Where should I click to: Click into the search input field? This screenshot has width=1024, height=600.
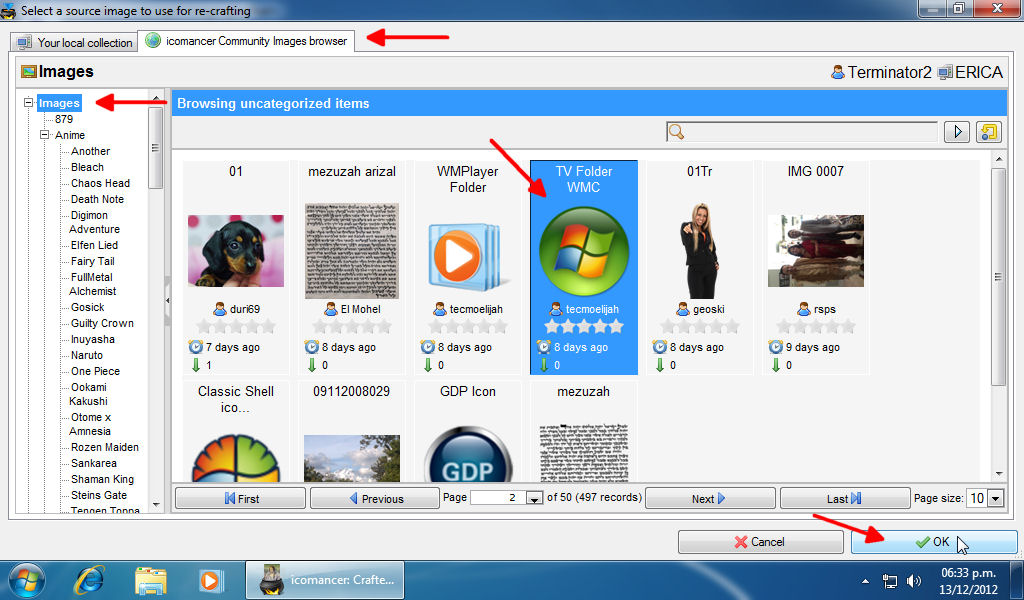pyautogui.click(x=802, y=132)
